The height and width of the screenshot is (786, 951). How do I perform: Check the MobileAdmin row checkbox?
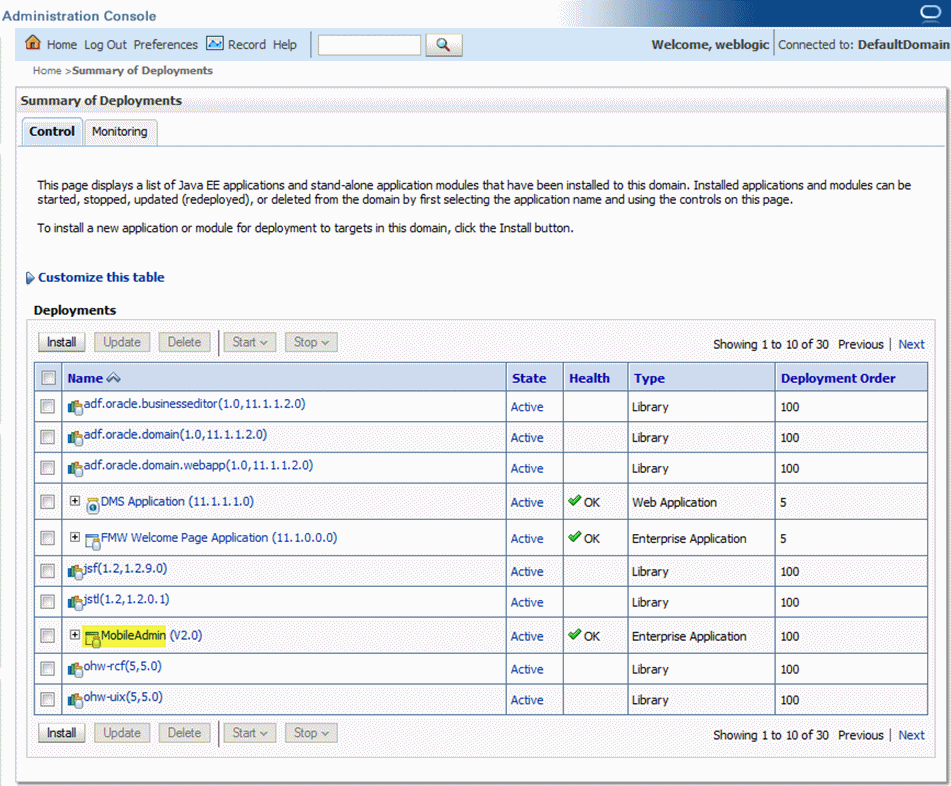pos(47,636)
